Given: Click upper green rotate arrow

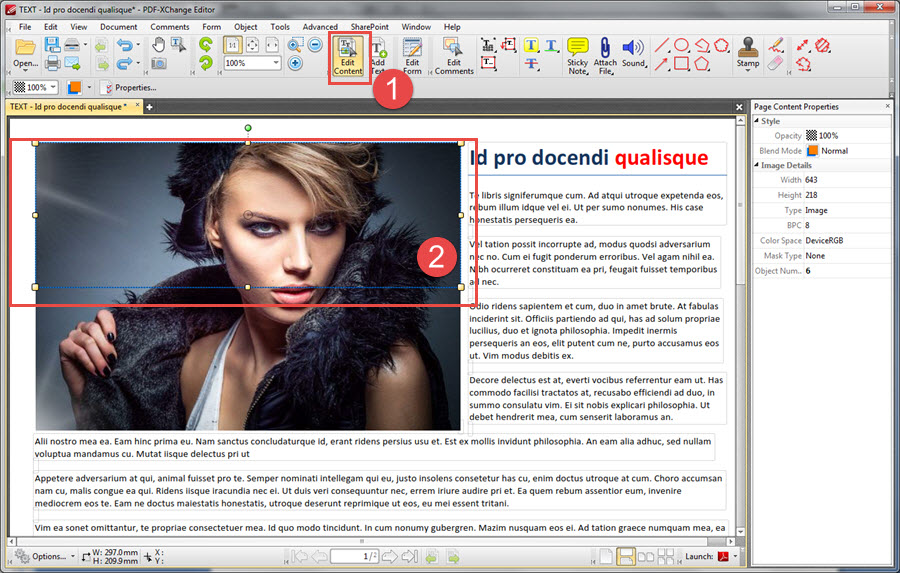Looking at the screenshot, I should 205,44.
